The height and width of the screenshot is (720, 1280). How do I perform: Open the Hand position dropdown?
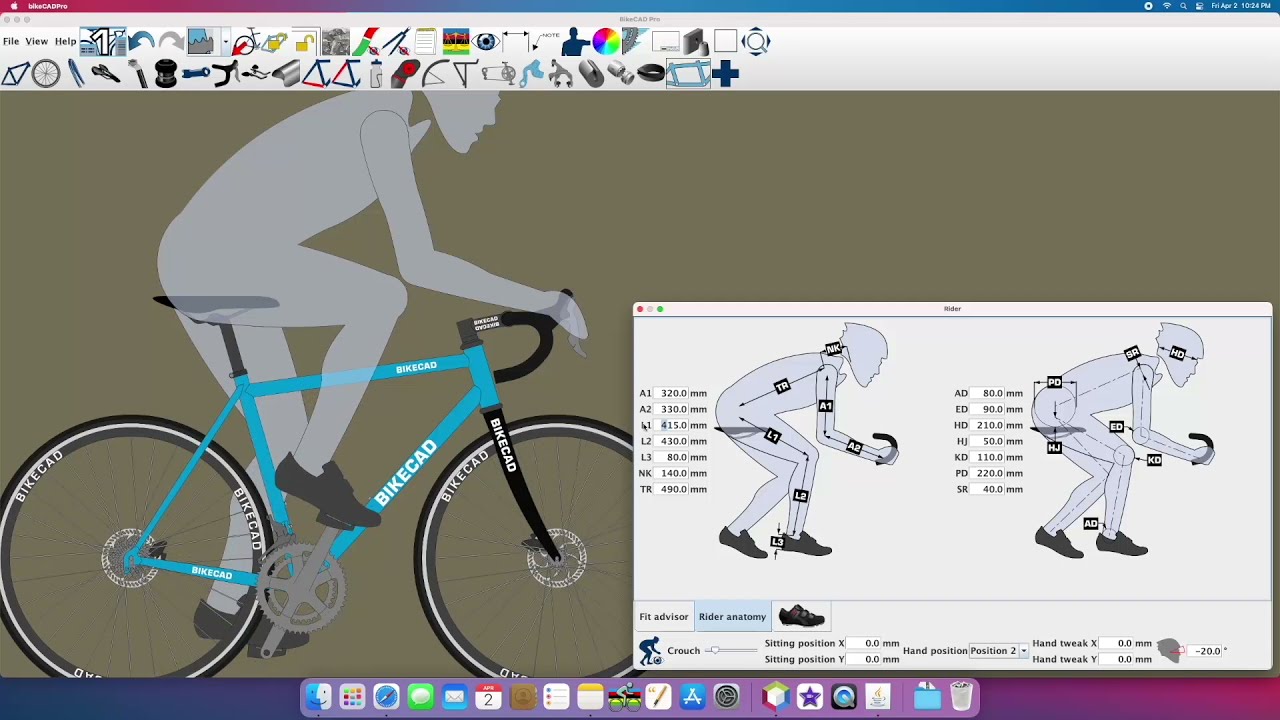(999, 651)
